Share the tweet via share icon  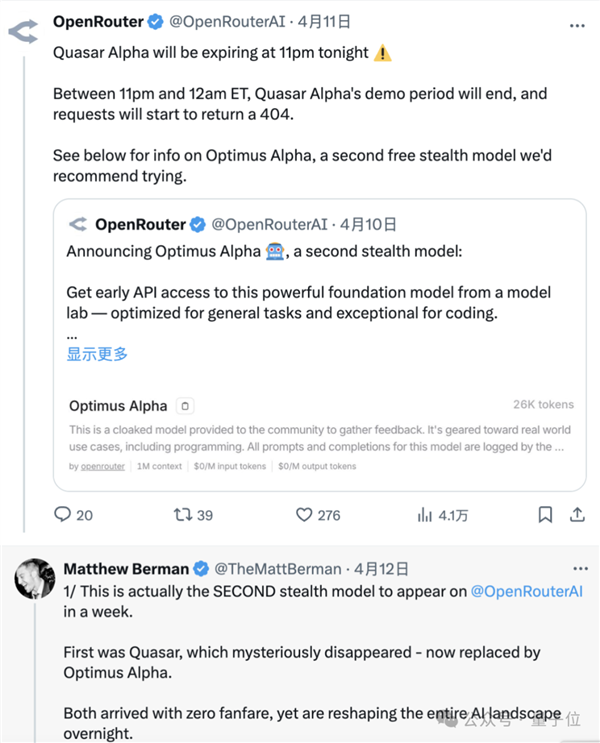(x=577, y=515)
